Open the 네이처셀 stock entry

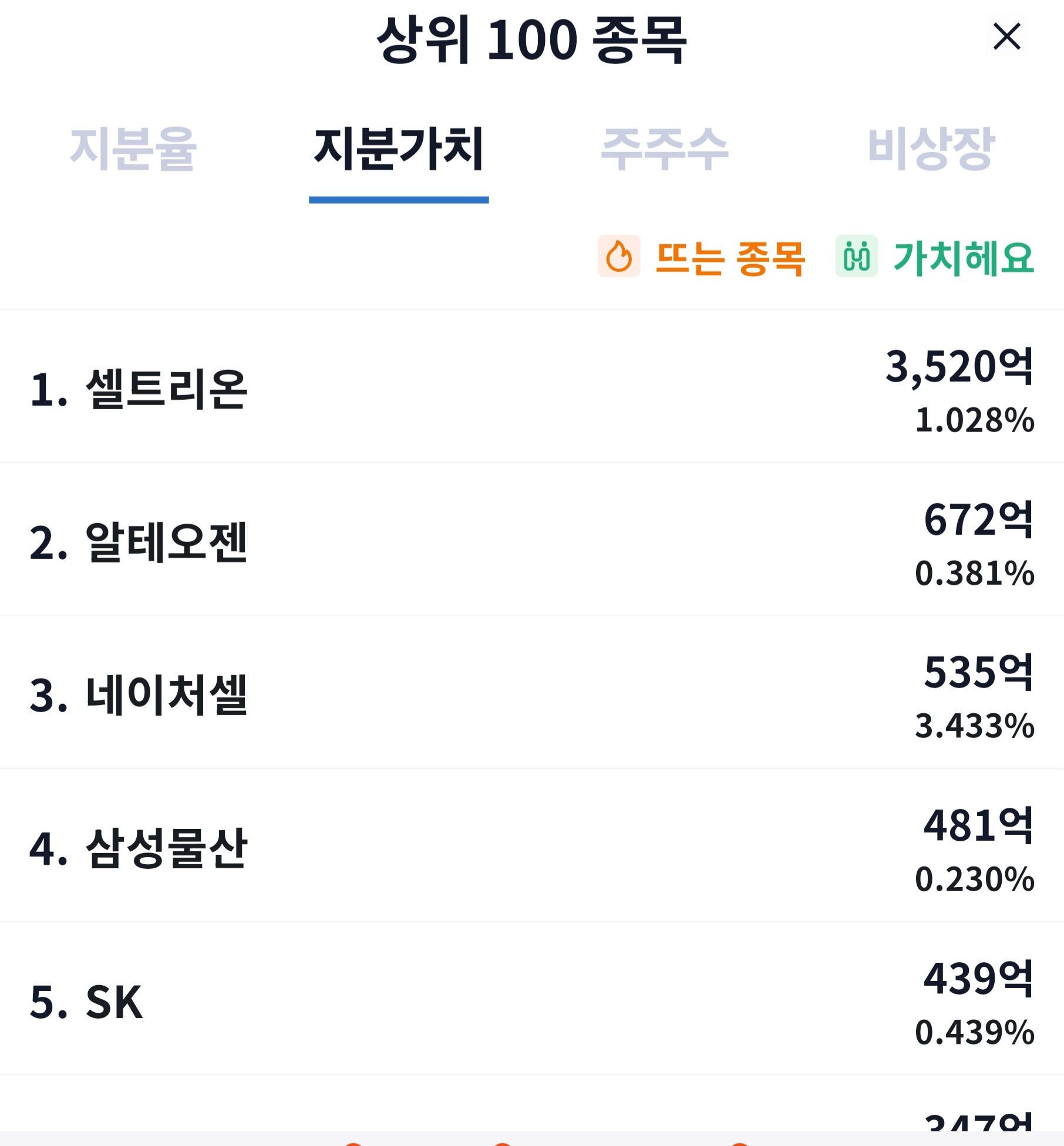tap(532, 693)
